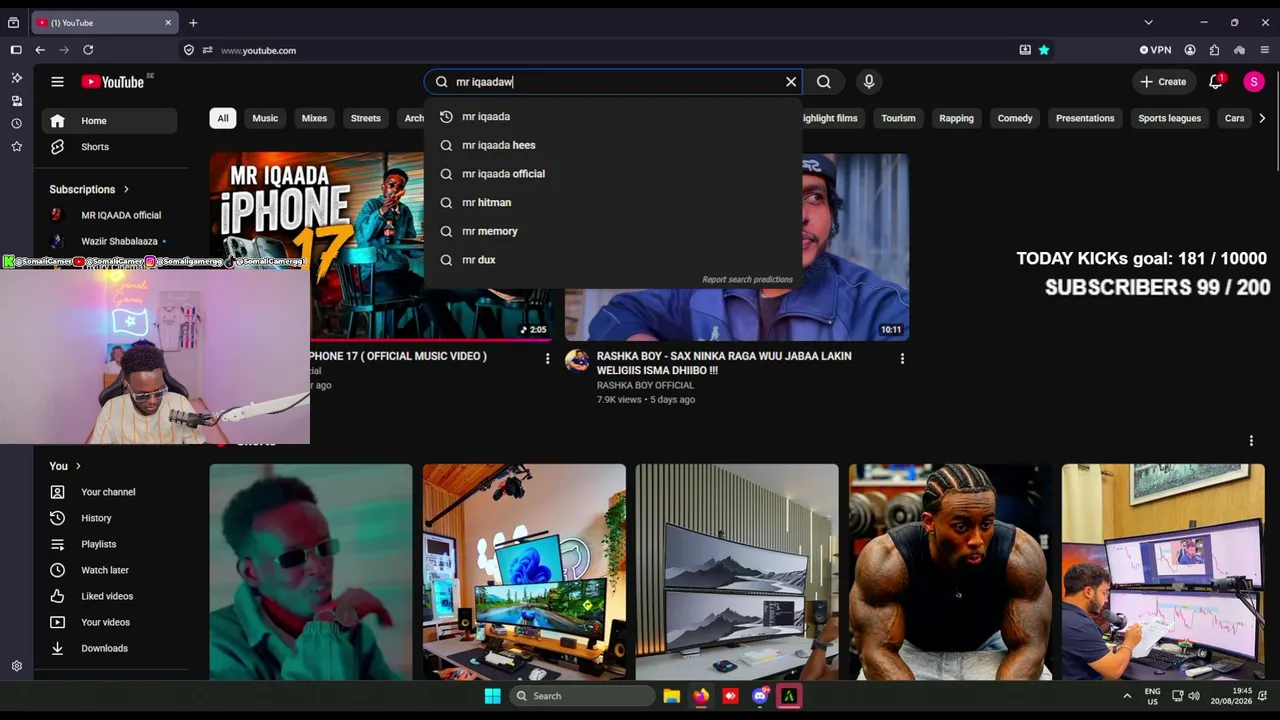Viewport: 1280px width, 720px height.
Task: Open the browser profile icon
Action: pyautogui.click(x=1190, y=50)
